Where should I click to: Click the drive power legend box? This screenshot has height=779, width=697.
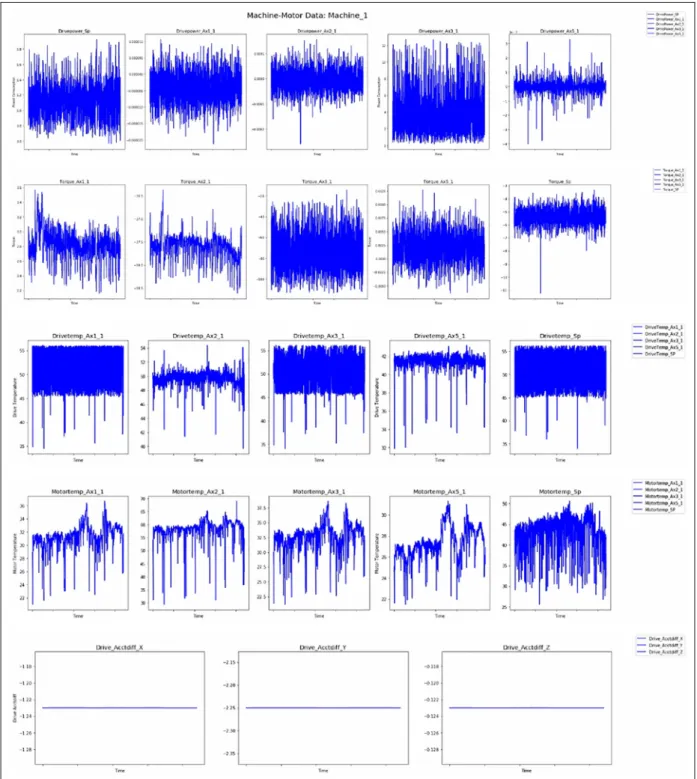click(x=666, y=24)
